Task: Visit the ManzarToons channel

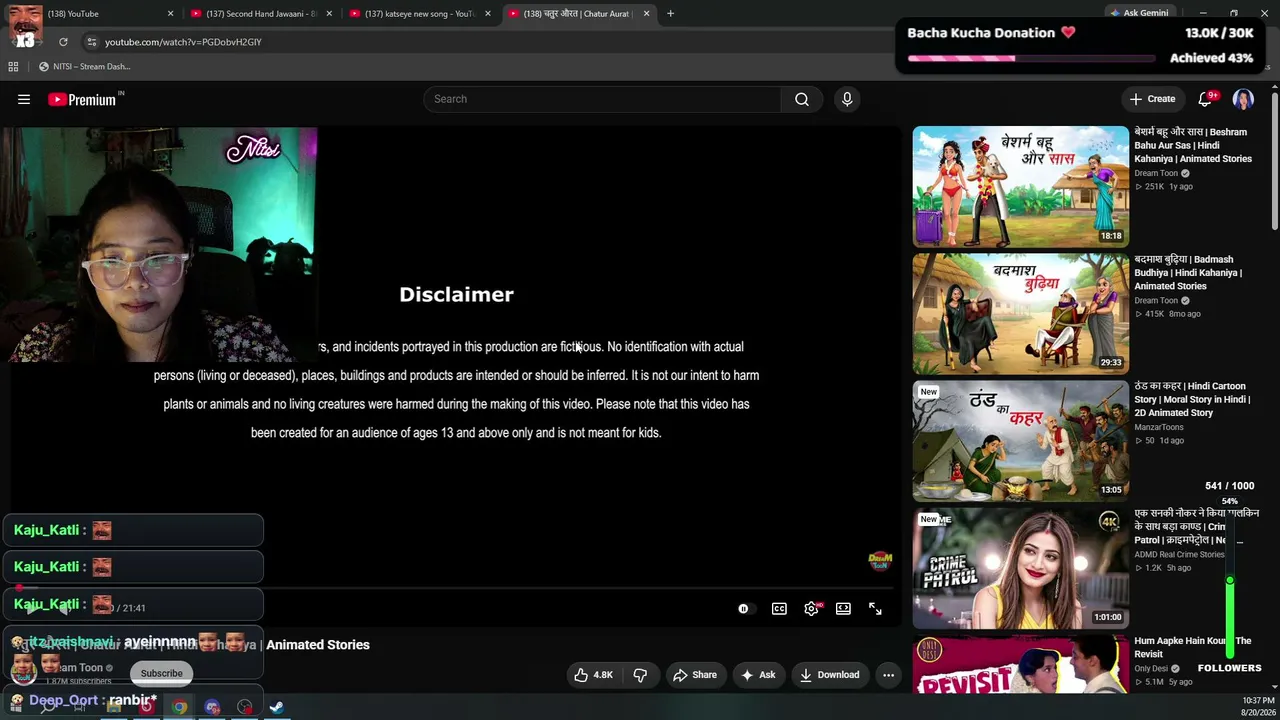Action: coord(1159,427)
